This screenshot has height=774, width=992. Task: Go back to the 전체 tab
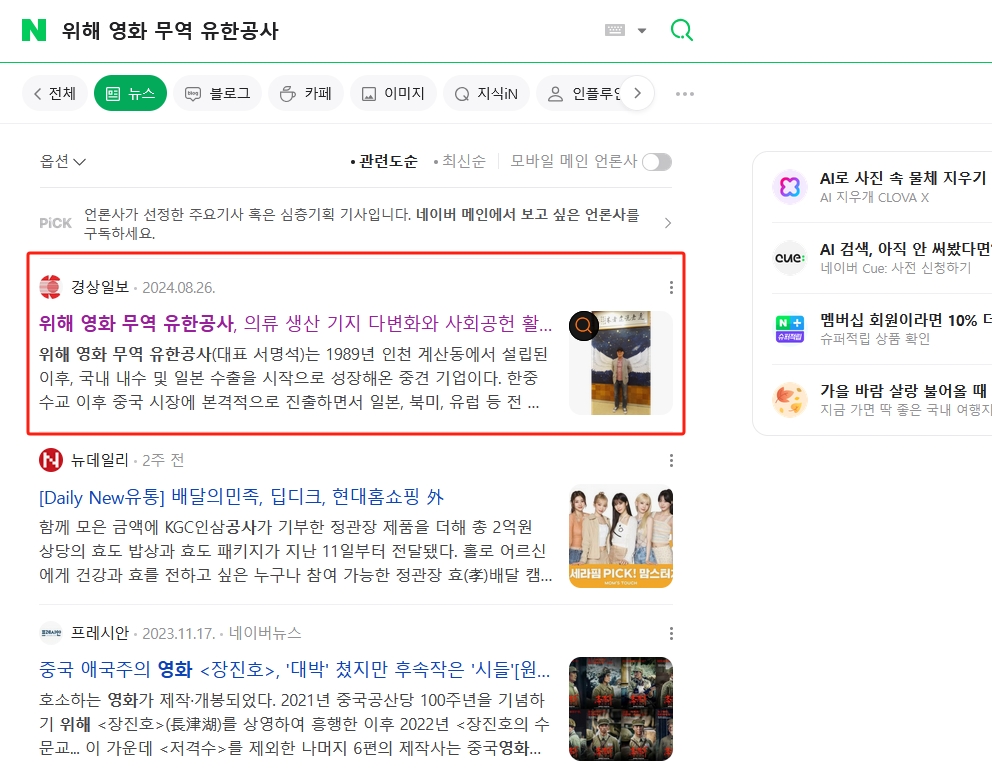54,94
